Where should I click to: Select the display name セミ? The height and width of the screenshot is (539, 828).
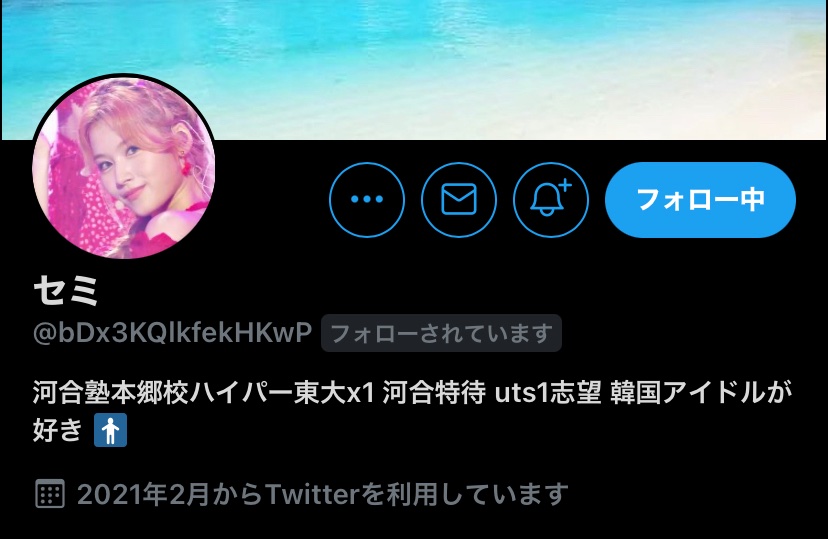[x=67, y=290]
